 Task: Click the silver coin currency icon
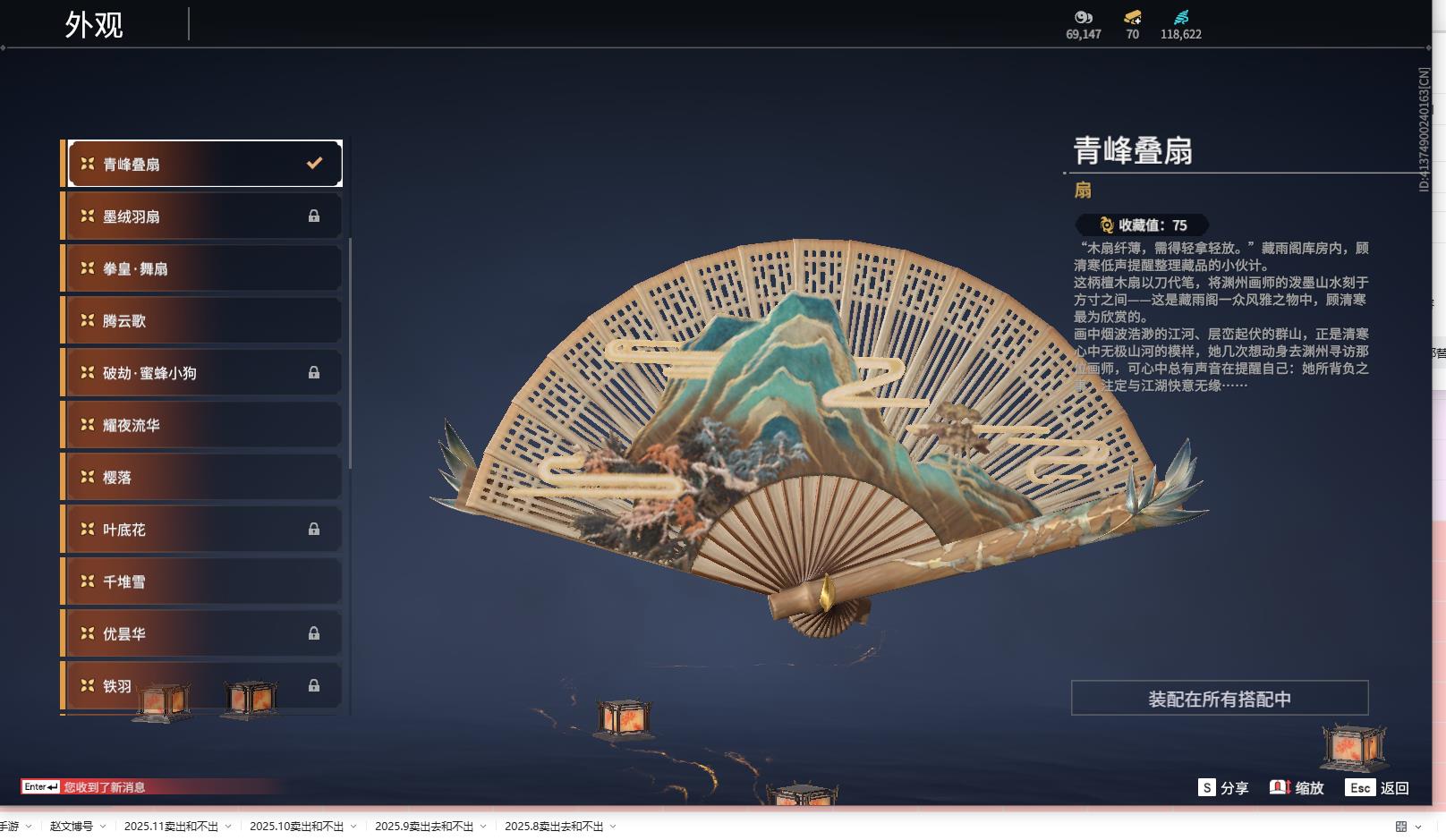[1084, 17]
